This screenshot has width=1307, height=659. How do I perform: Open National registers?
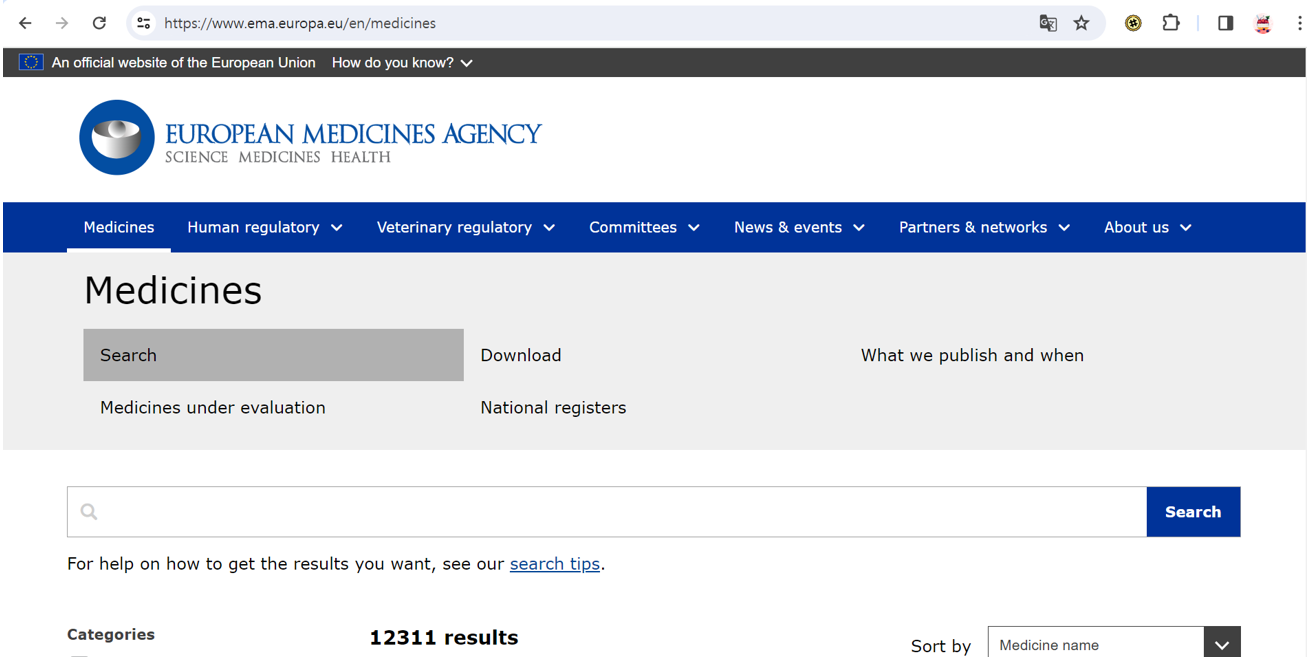click(553, 407)
